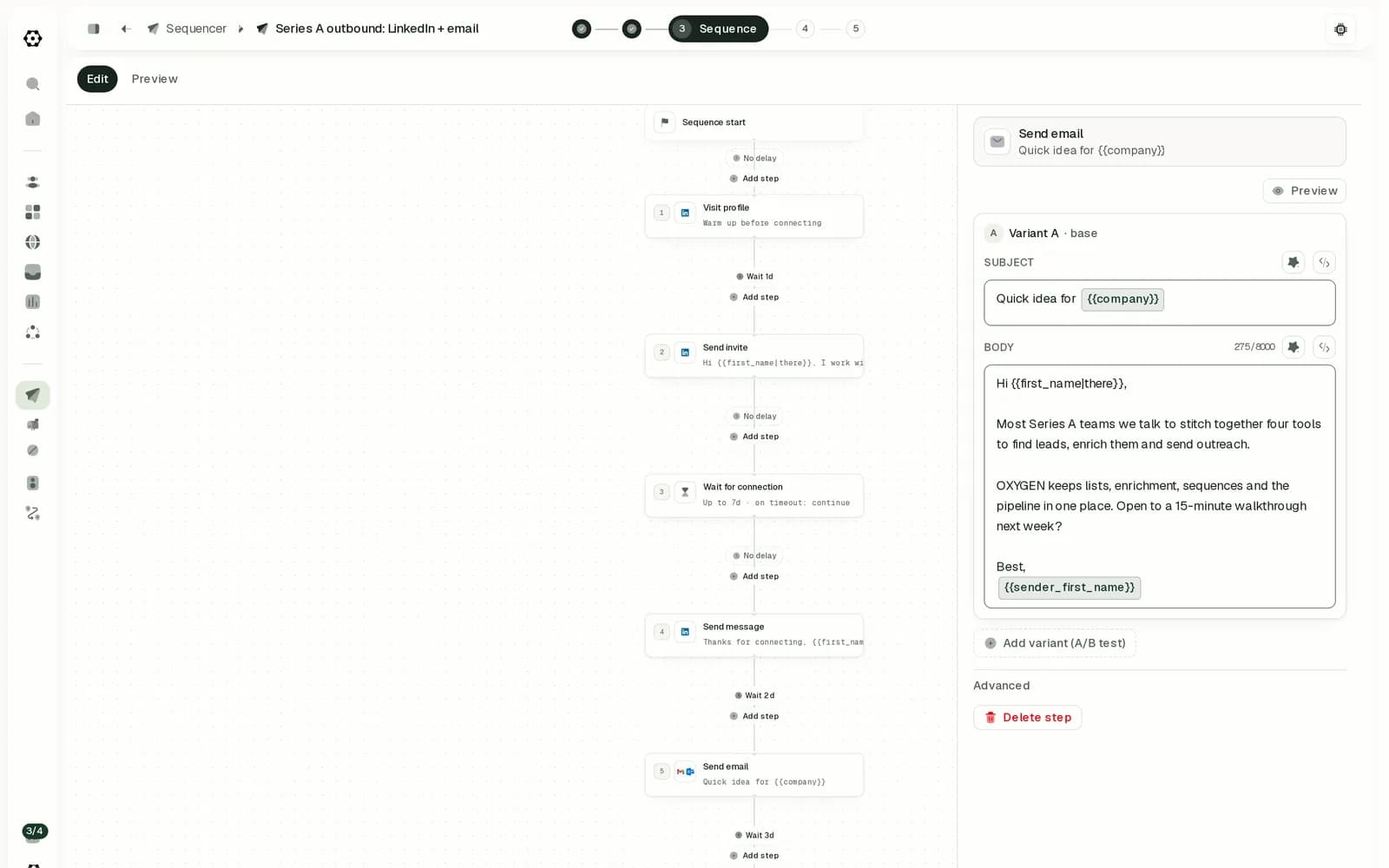Open the four-square grid sidebar icon
1389x868 pixels.
[x=33, y=212]
